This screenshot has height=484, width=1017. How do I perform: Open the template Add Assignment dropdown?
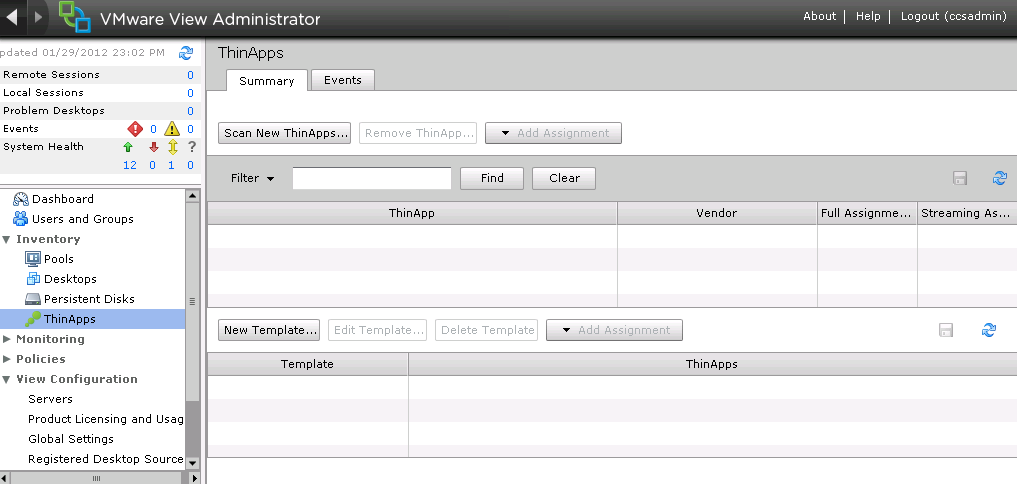[614, 330]
